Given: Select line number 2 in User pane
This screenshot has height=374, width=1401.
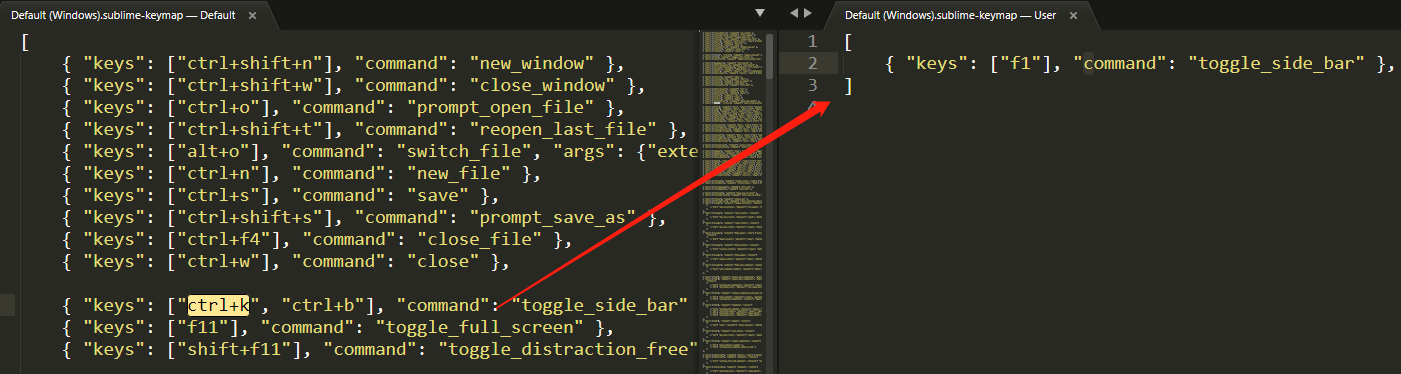Looking at the screenshot, I should 812,64.
